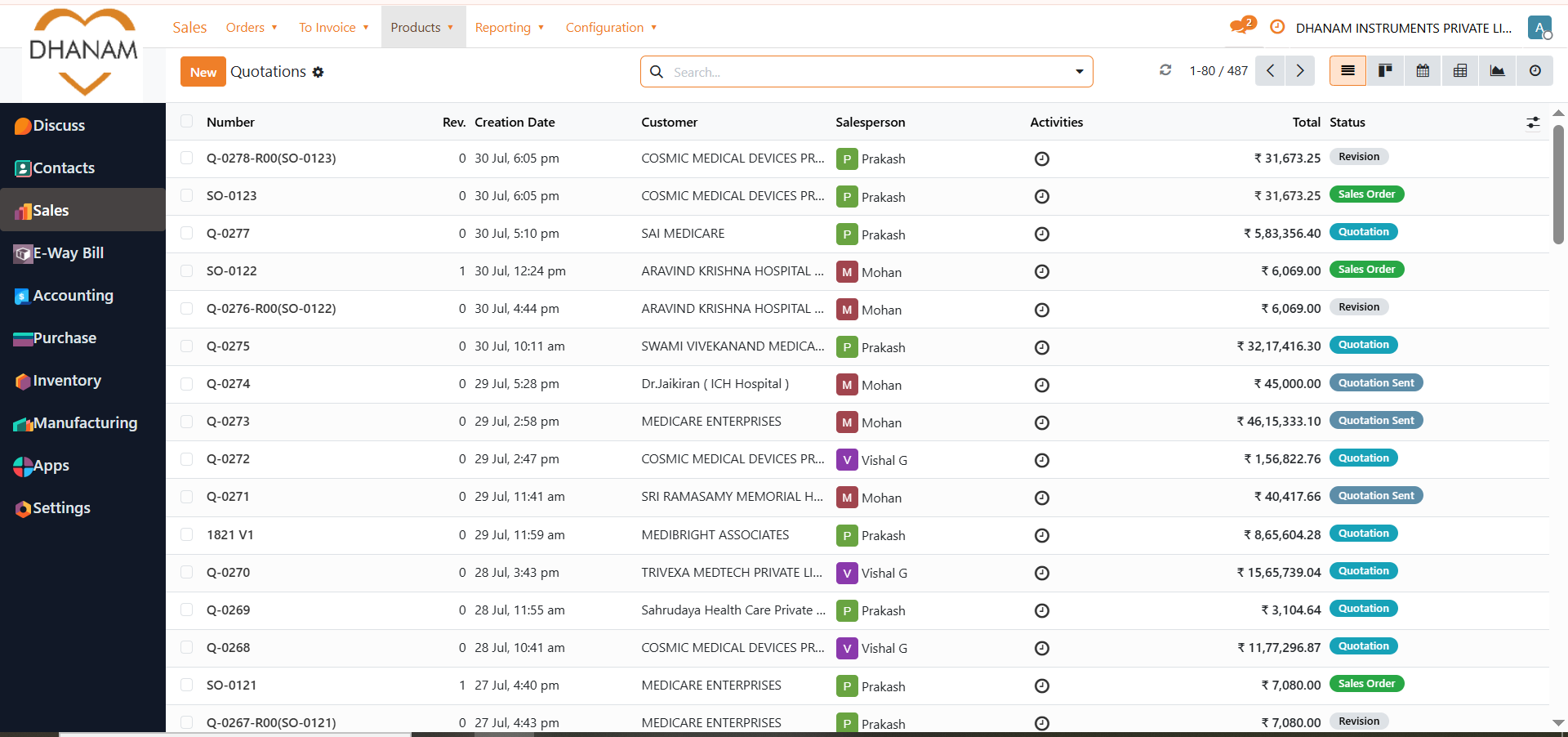Viewport: 1568px width, 737px height.
Task: Tick checkbox for SO-0122 row
Action: pyautogui.click(x=187, y=270)
